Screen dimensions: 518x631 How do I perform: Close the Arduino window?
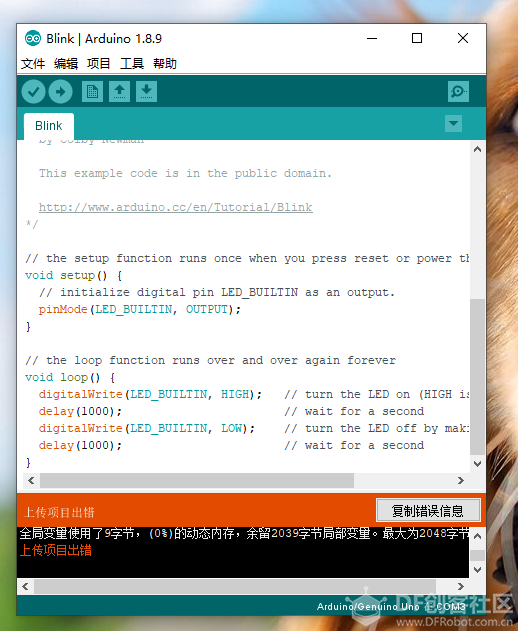pyautogui.click(x=463, y=39)
